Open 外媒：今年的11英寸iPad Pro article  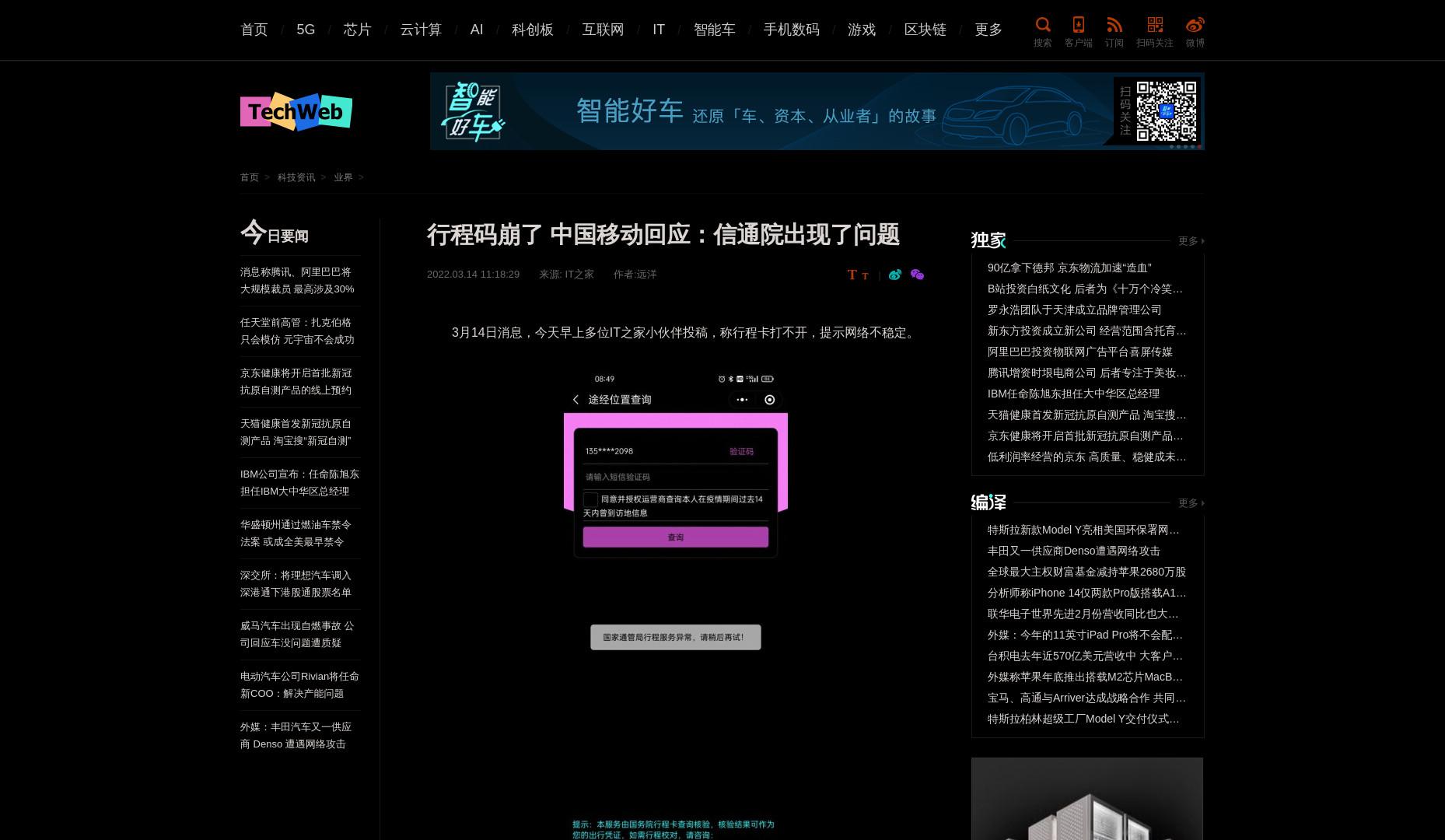click(1086, 635)
